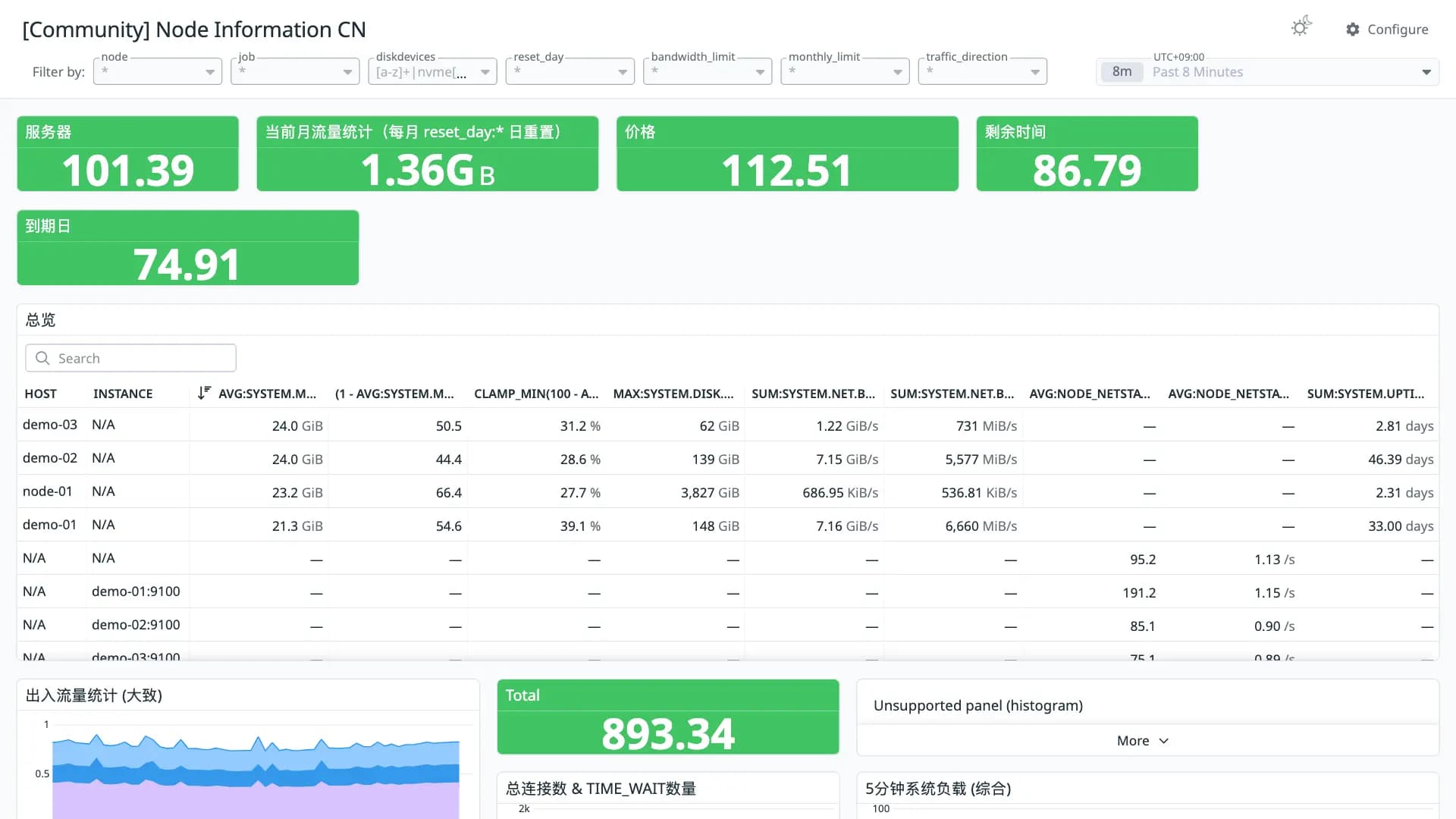Sort by SUM:SYSTEM.UPTI column header
The height and width of the screenshot is (819, 1456).
(x=1366, y=394)
